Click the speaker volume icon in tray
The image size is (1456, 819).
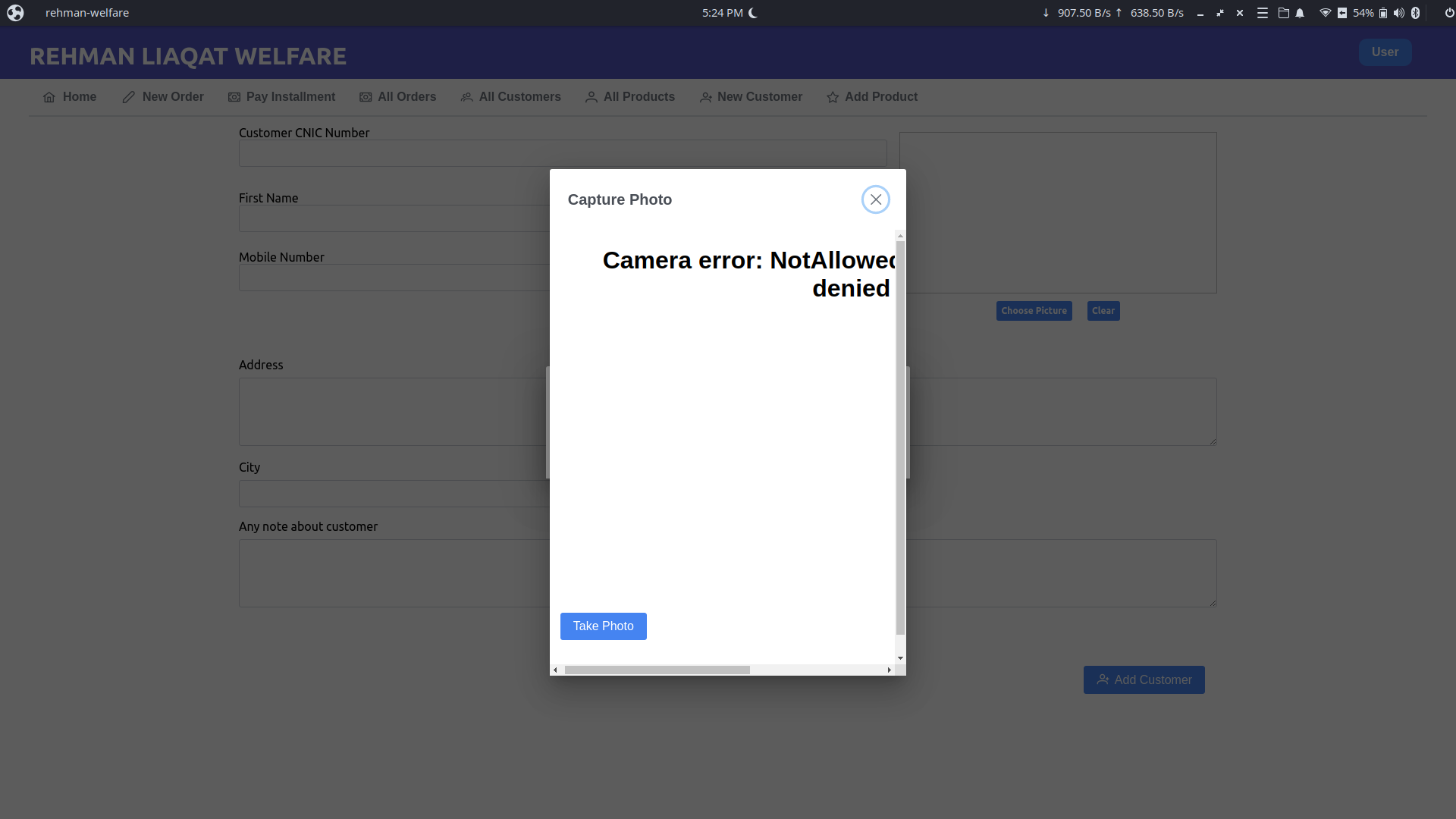pyautogui.click(x=1398, y=13)
